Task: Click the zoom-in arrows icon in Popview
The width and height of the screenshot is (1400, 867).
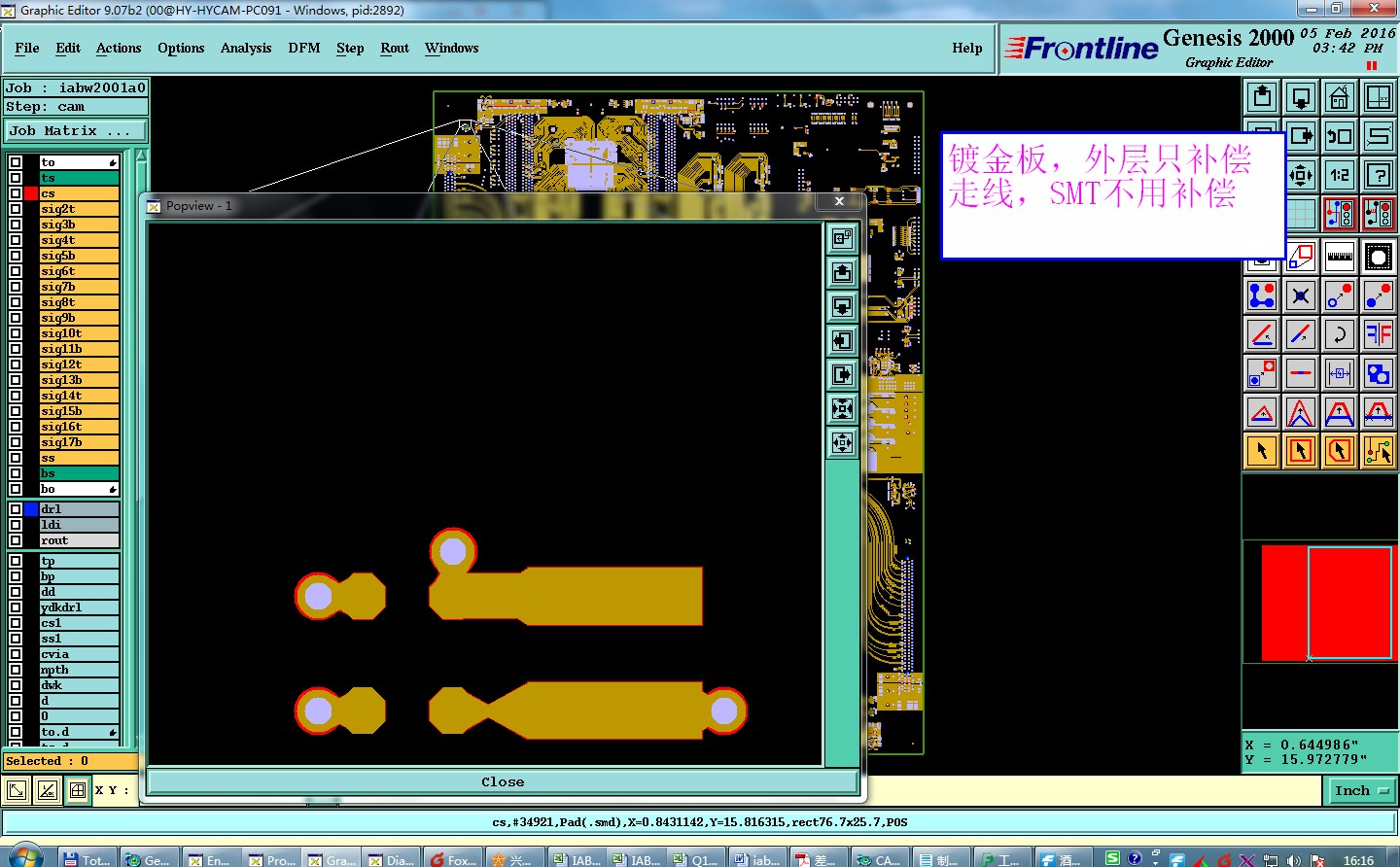Action: tap(843, 408)
